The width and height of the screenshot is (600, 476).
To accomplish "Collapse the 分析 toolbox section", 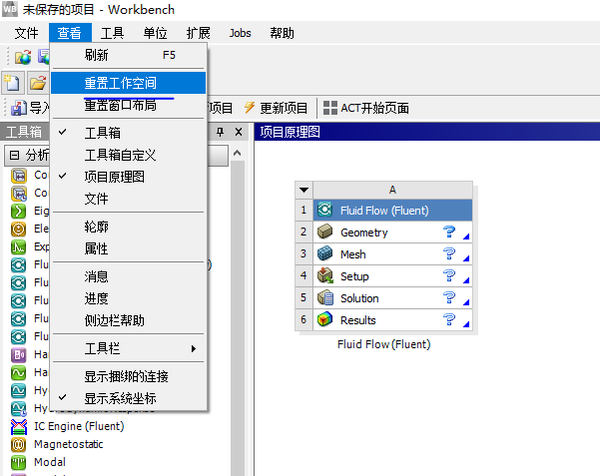I will [x=14, y=155].
